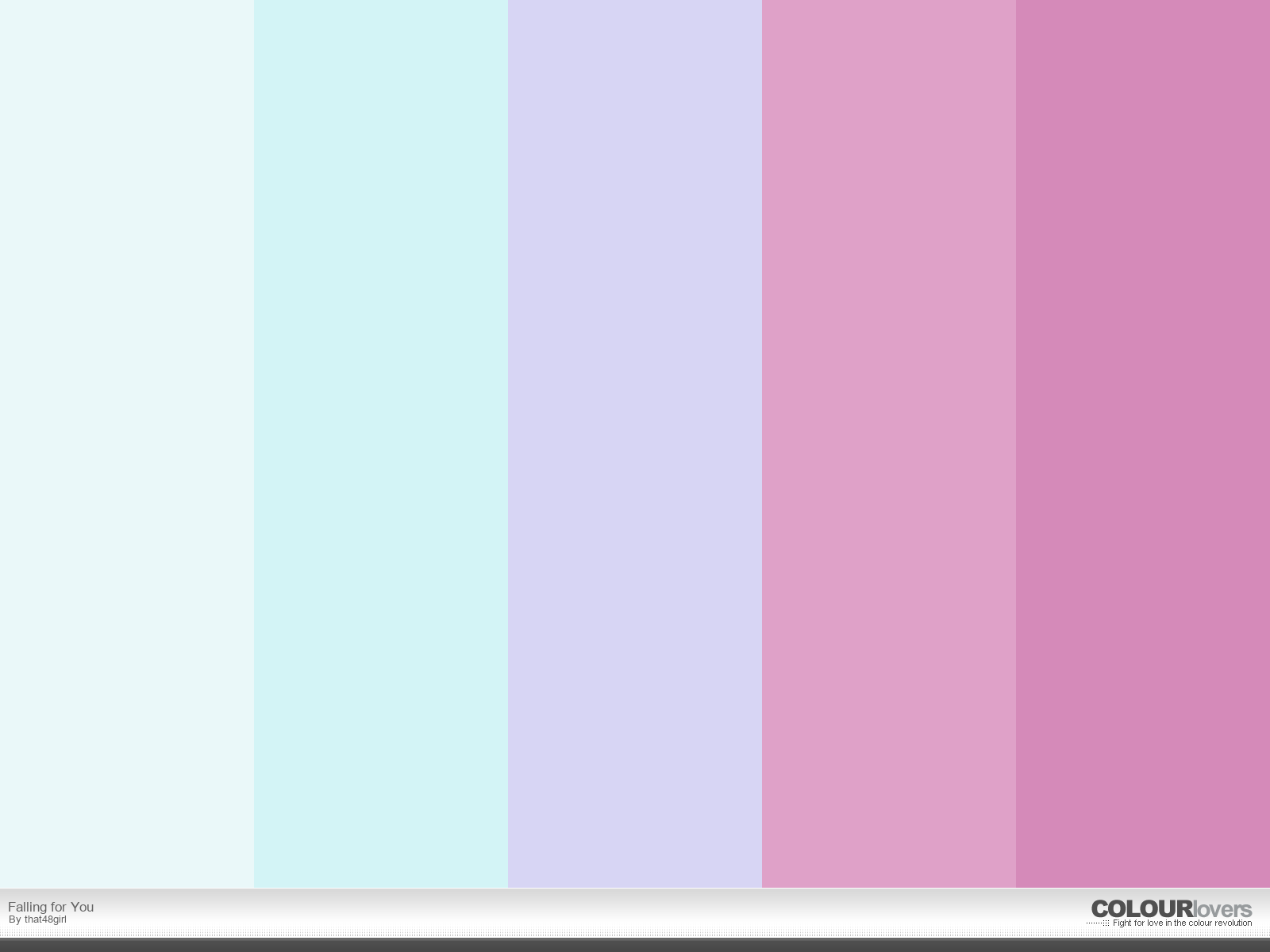Click the bold "COLOUR" part of the logo
The width and height of the screenshot is (1270, 952).
click(1141, 909)
